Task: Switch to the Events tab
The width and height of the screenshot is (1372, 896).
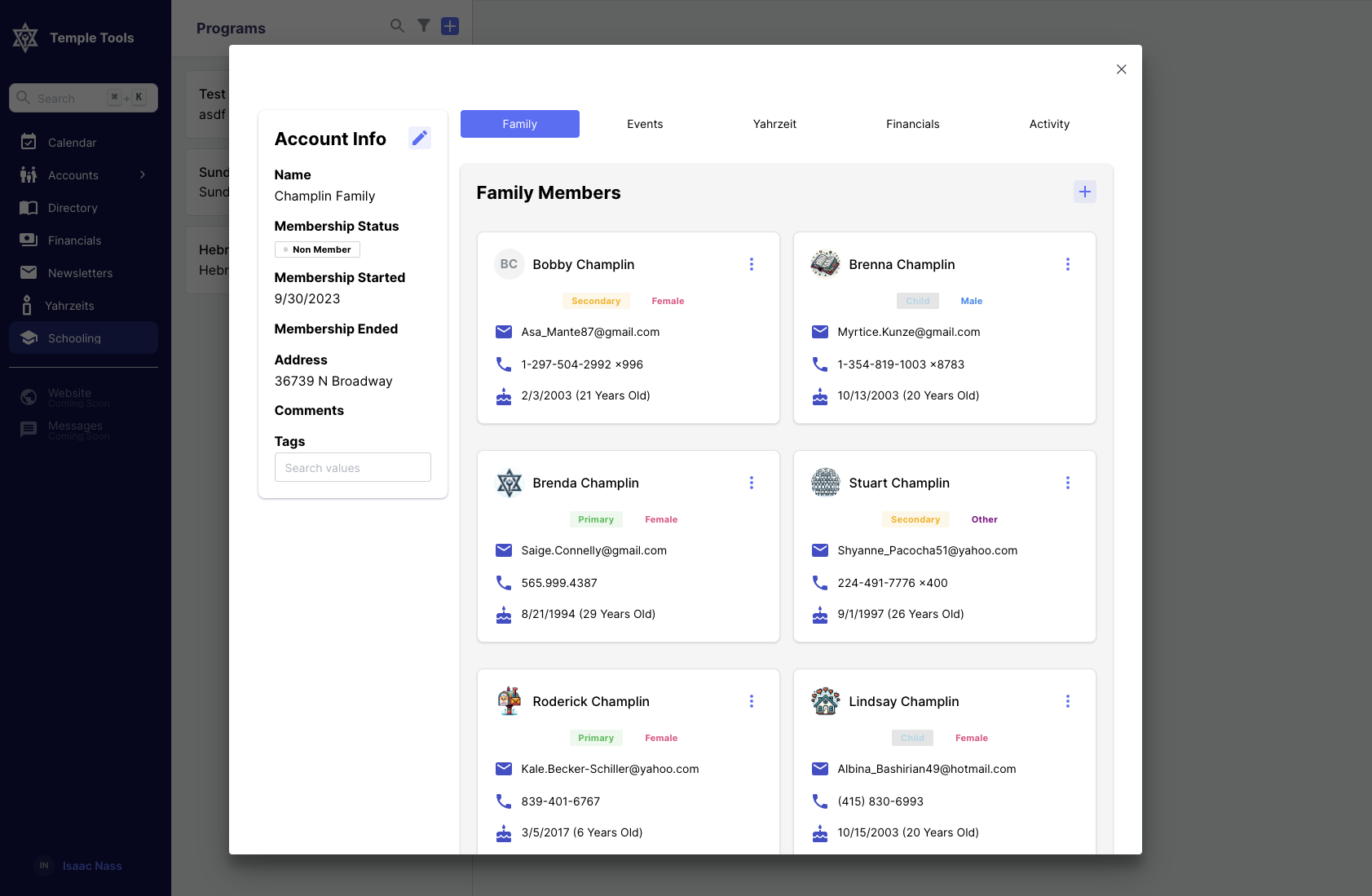Action: (644, 124)
